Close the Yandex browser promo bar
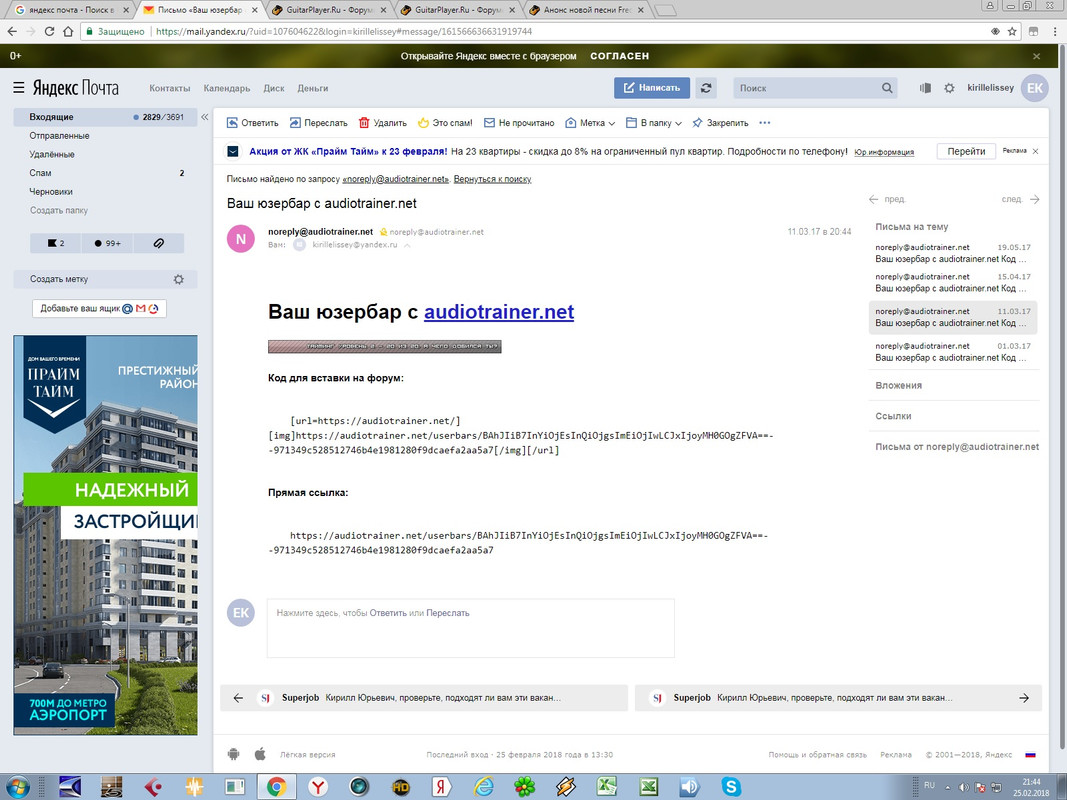Viewport: 1067px width, 800px height. click(x=1036, y=56)
